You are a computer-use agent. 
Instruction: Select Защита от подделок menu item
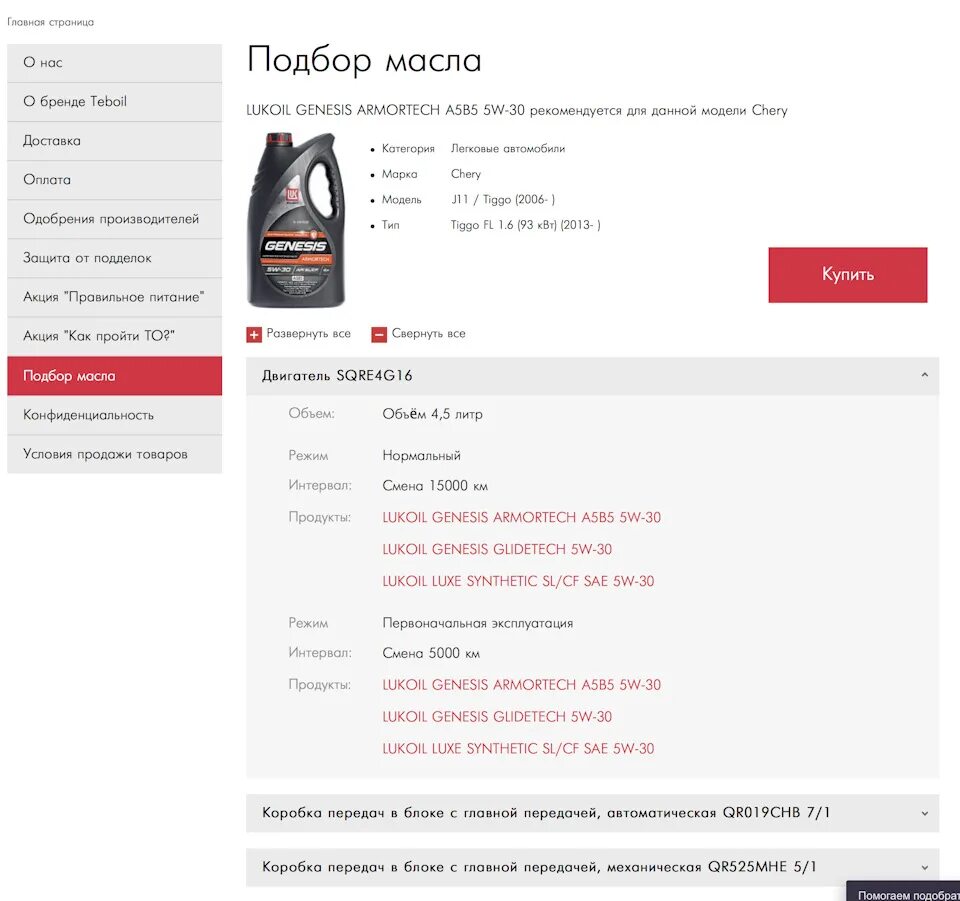[x=114, y=258]
